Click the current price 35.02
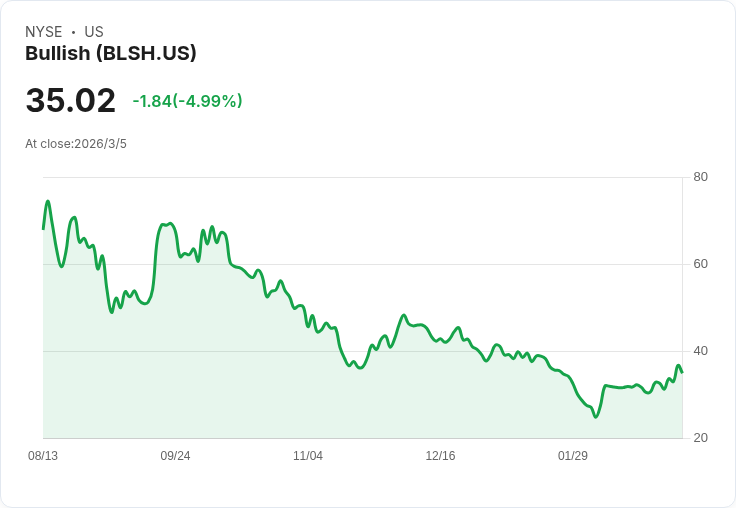 70,101
